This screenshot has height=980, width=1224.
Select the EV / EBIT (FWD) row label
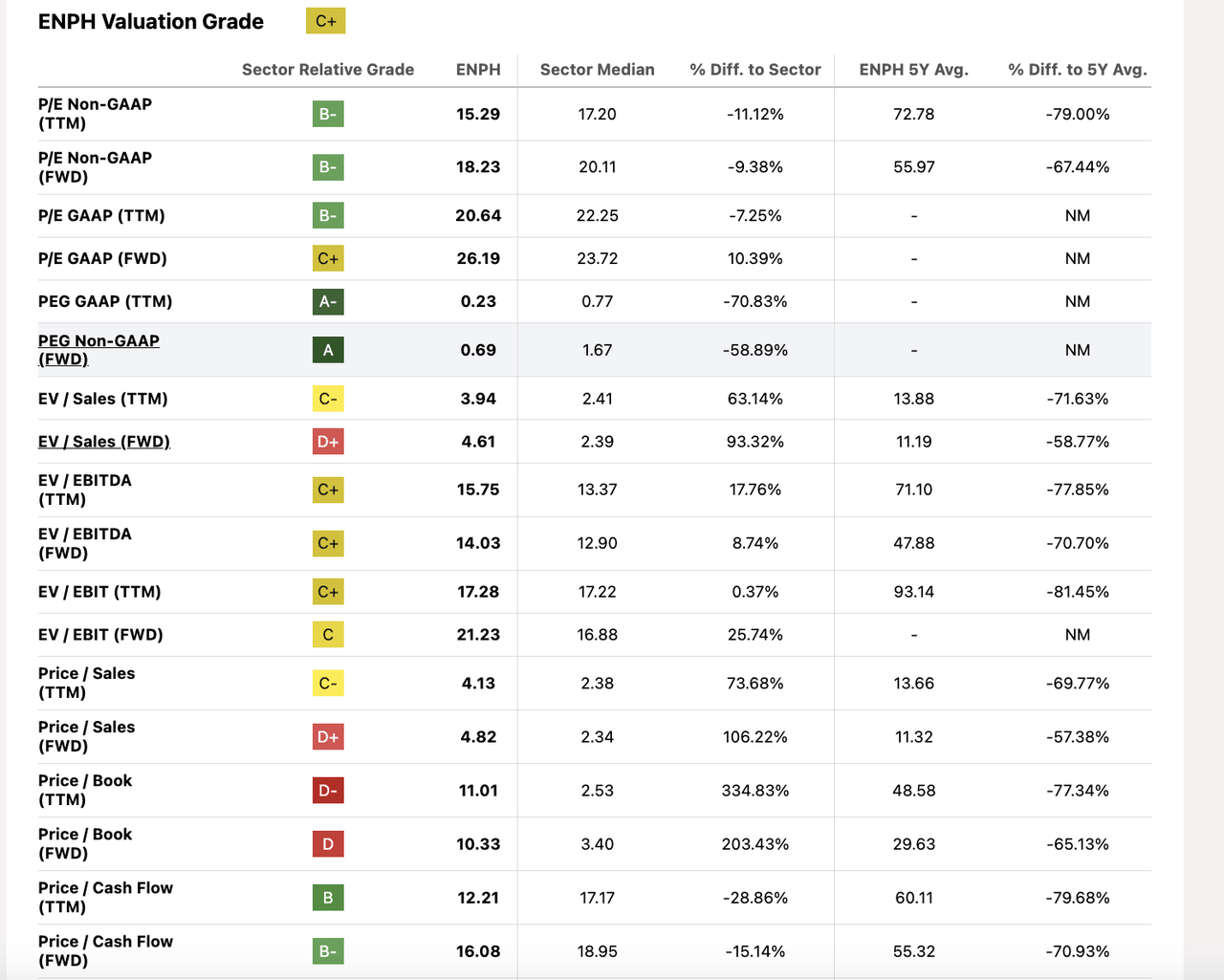[100, 635]
